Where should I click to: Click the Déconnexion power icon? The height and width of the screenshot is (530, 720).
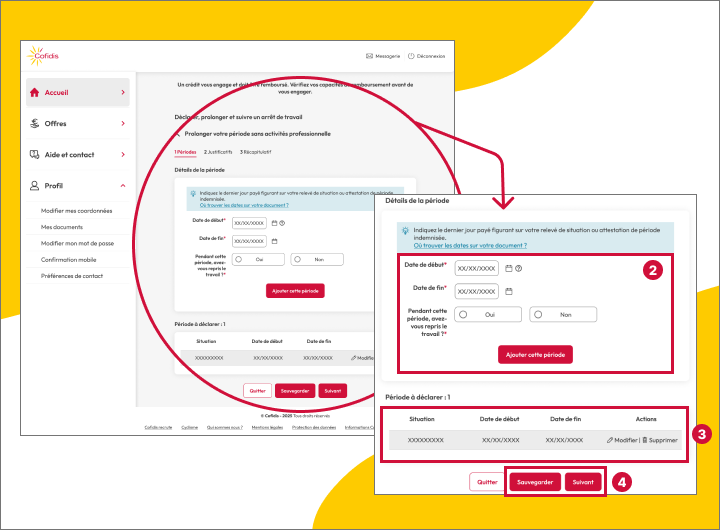[x=411, y=56]
